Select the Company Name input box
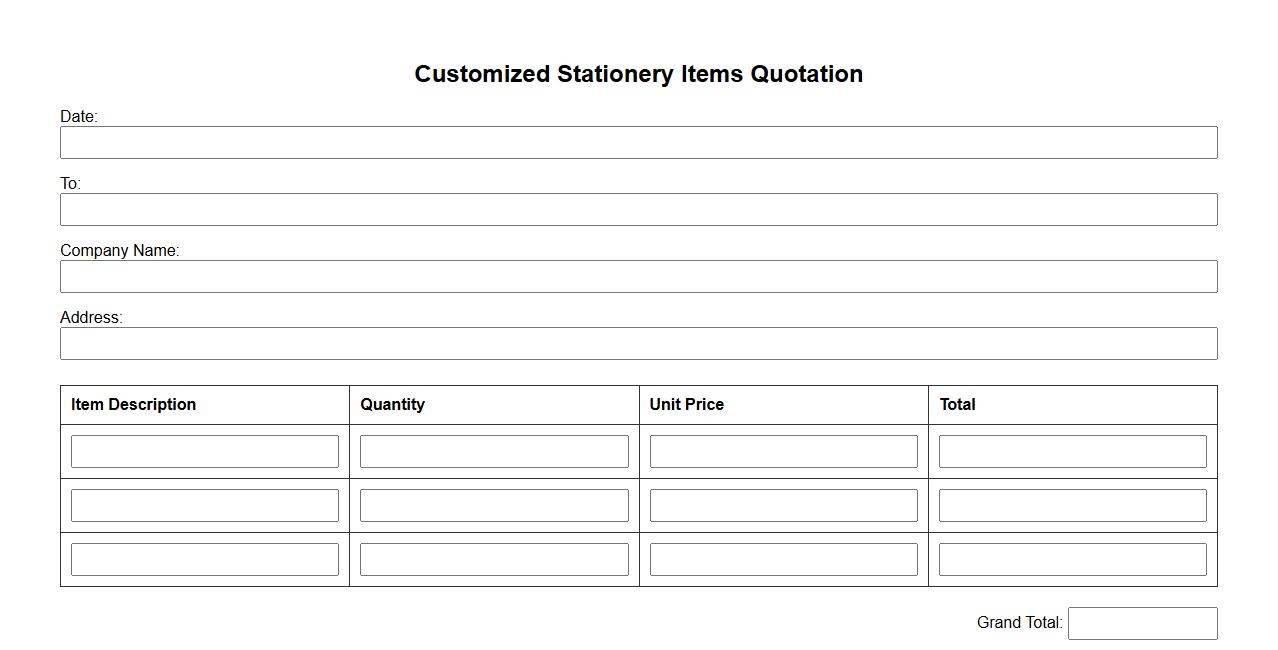Image resolution: width=1278 pixels, height=650 pixels. coord(638,276)
